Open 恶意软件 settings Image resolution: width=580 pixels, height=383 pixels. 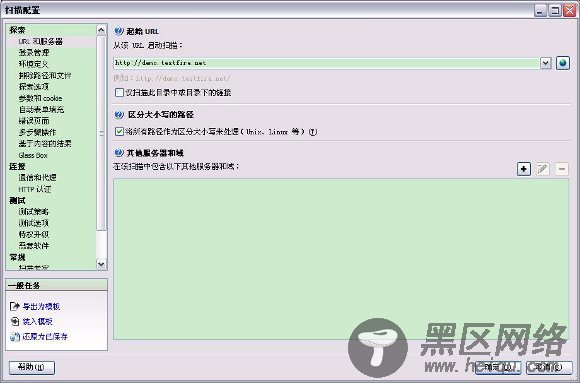tap(34, 245)
